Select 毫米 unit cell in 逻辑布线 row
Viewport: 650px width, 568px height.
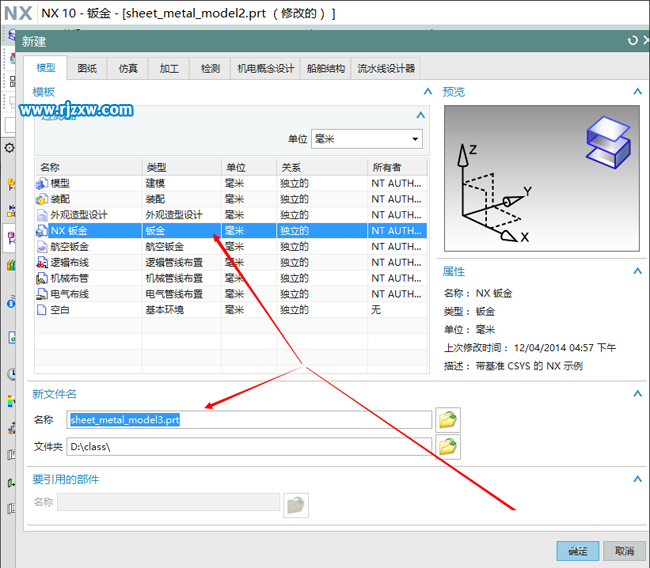click(249, 262)
